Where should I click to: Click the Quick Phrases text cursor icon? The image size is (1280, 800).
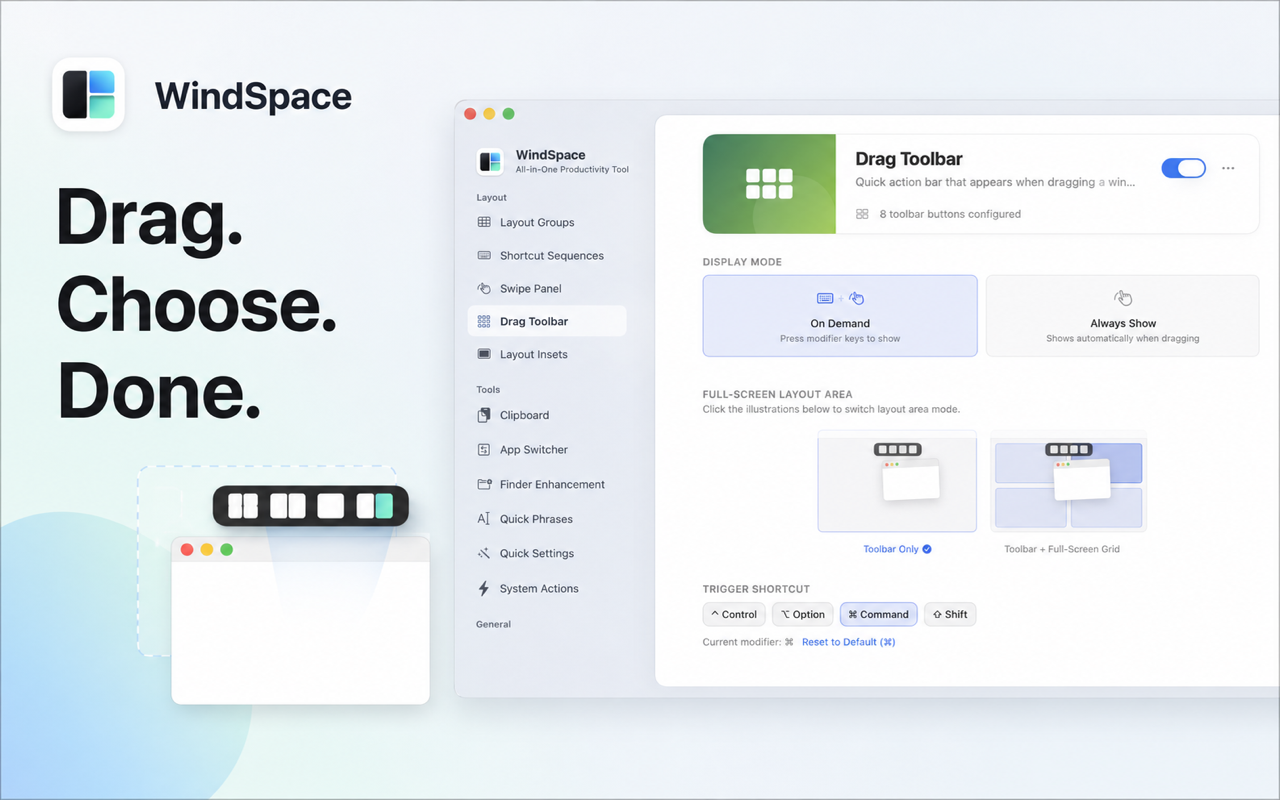(x=484, y=519)
